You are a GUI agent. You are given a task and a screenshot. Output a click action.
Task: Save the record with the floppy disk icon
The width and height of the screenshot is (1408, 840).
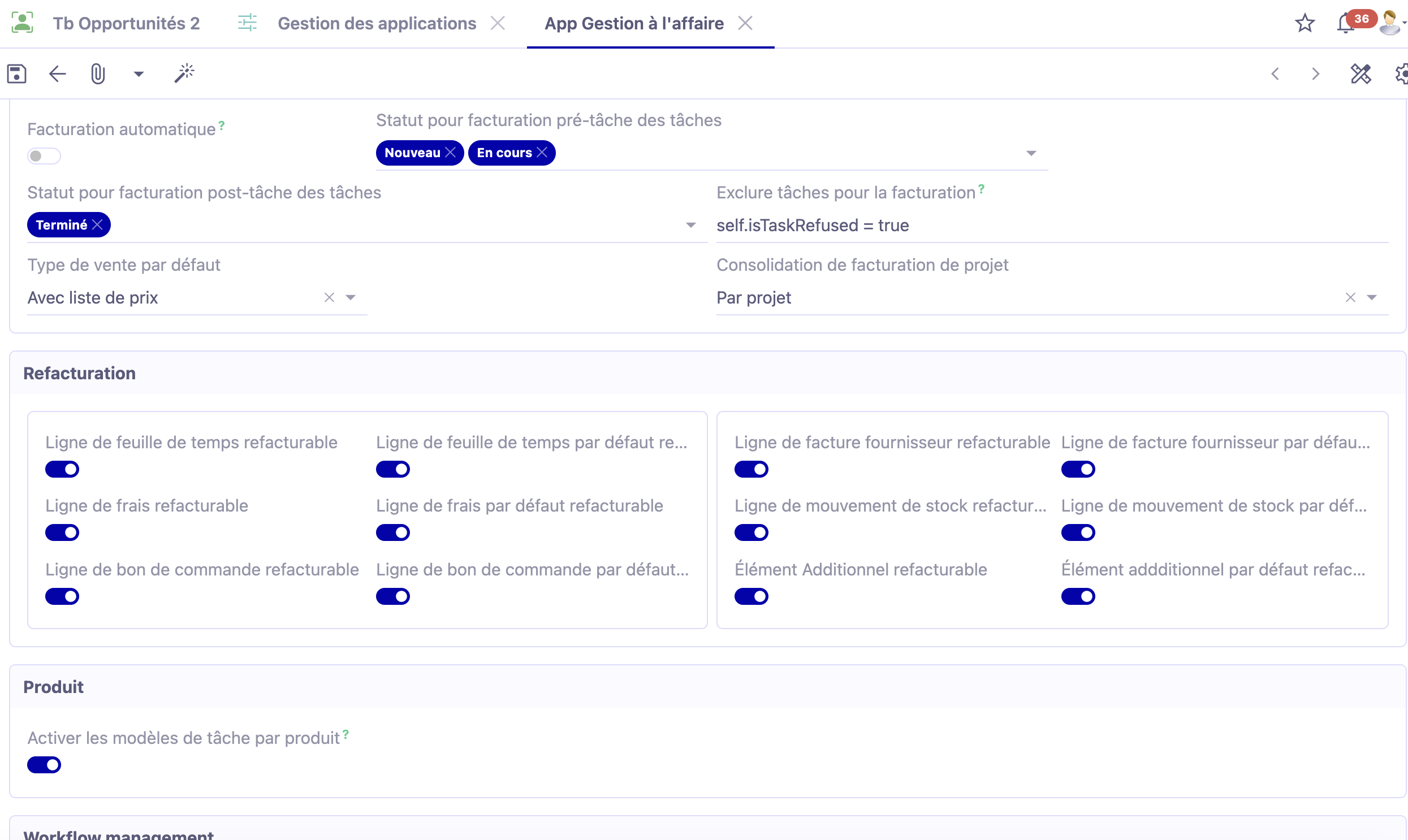point(16,73)
